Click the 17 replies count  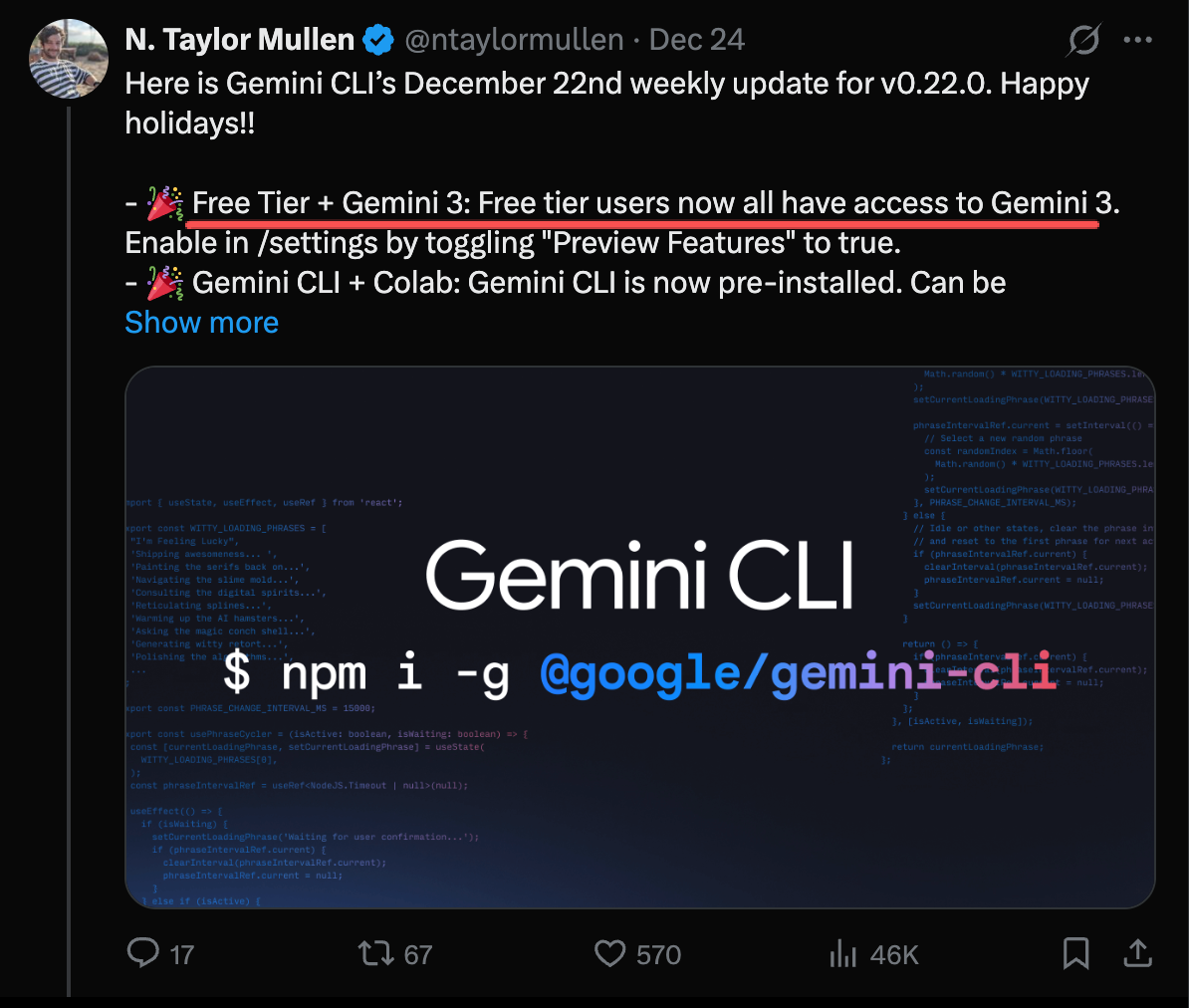181,955
